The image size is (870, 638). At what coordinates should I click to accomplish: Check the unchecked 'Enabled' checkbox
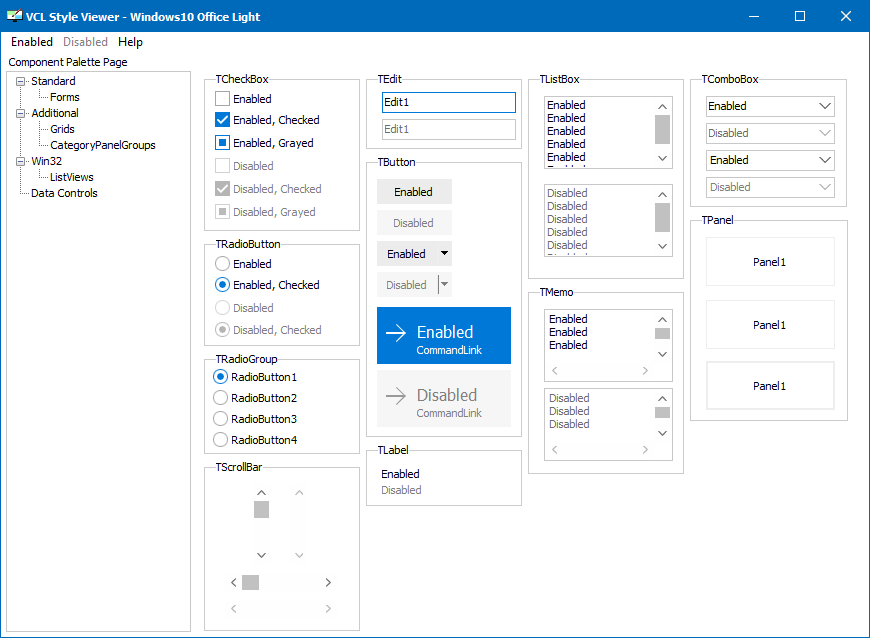pos(222,99)
